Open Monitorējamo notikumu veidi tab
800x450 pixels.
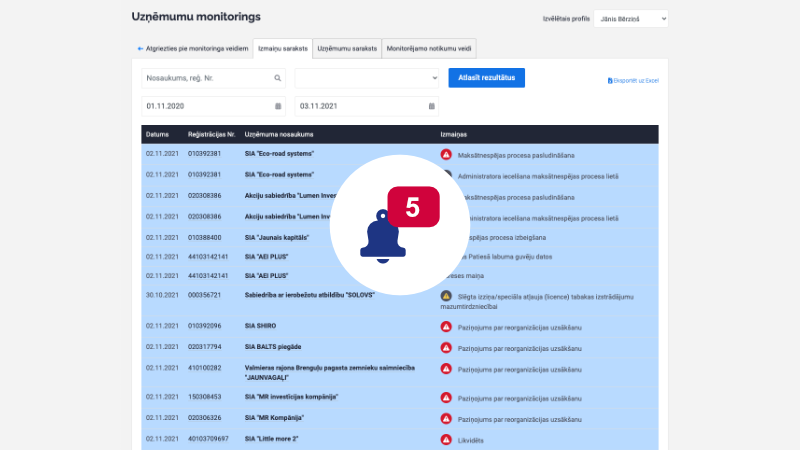click(x=429, y=48)
